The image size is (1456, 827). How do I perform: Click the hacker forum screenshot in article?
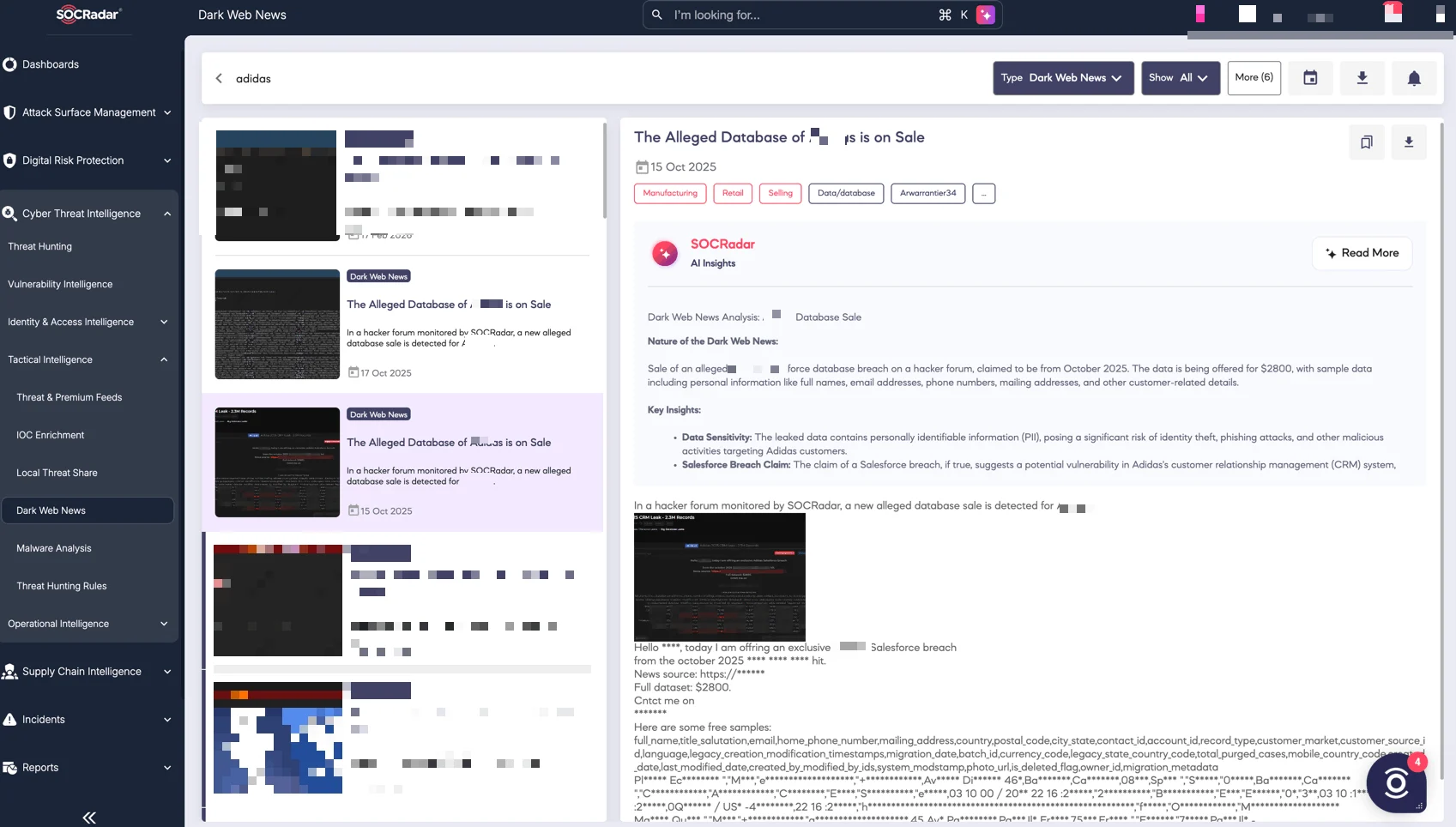[720, 576]
